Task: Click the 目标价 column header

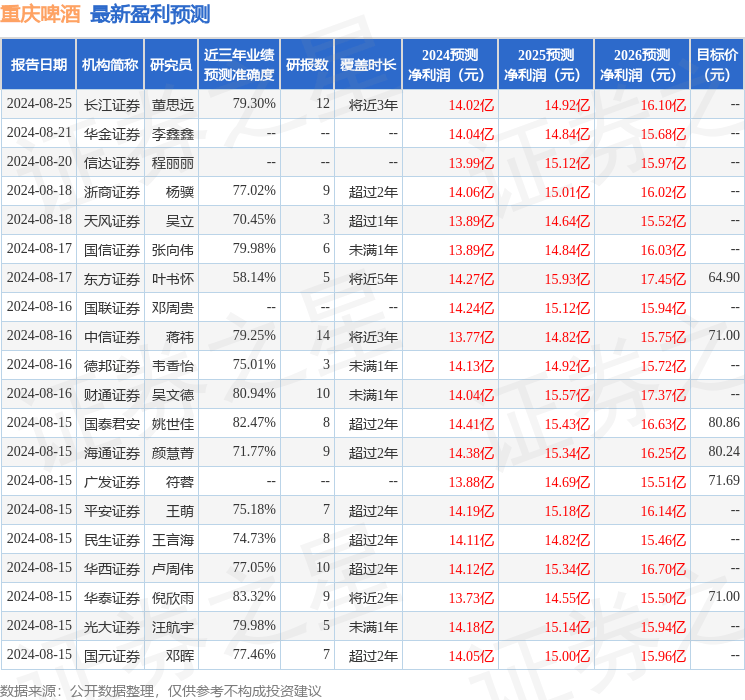Action: tap(717, 64)
